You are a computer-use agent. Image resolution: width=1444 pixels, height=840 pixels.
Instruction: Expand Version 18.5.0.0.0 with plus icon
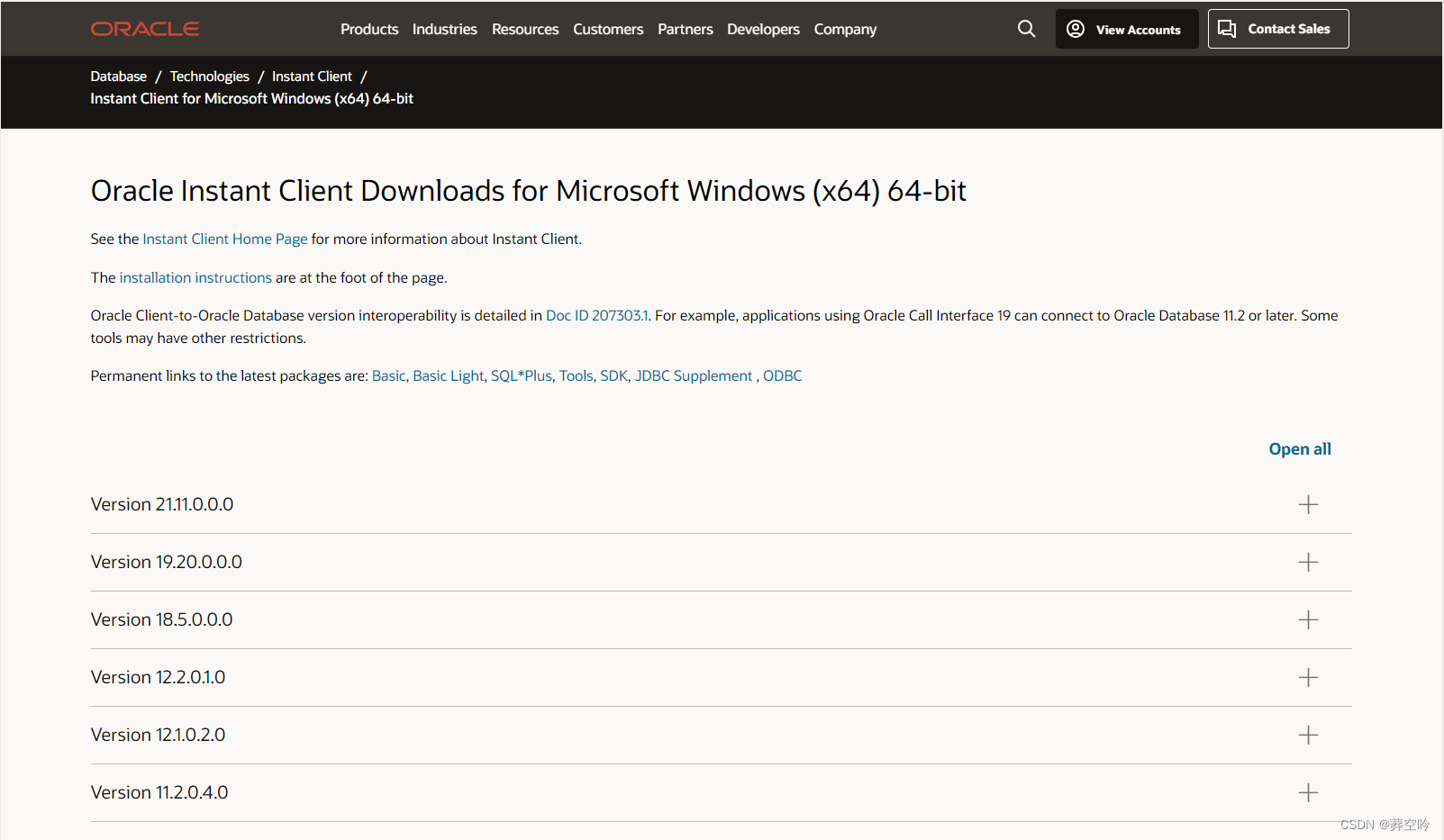(x=1308, y=619)
